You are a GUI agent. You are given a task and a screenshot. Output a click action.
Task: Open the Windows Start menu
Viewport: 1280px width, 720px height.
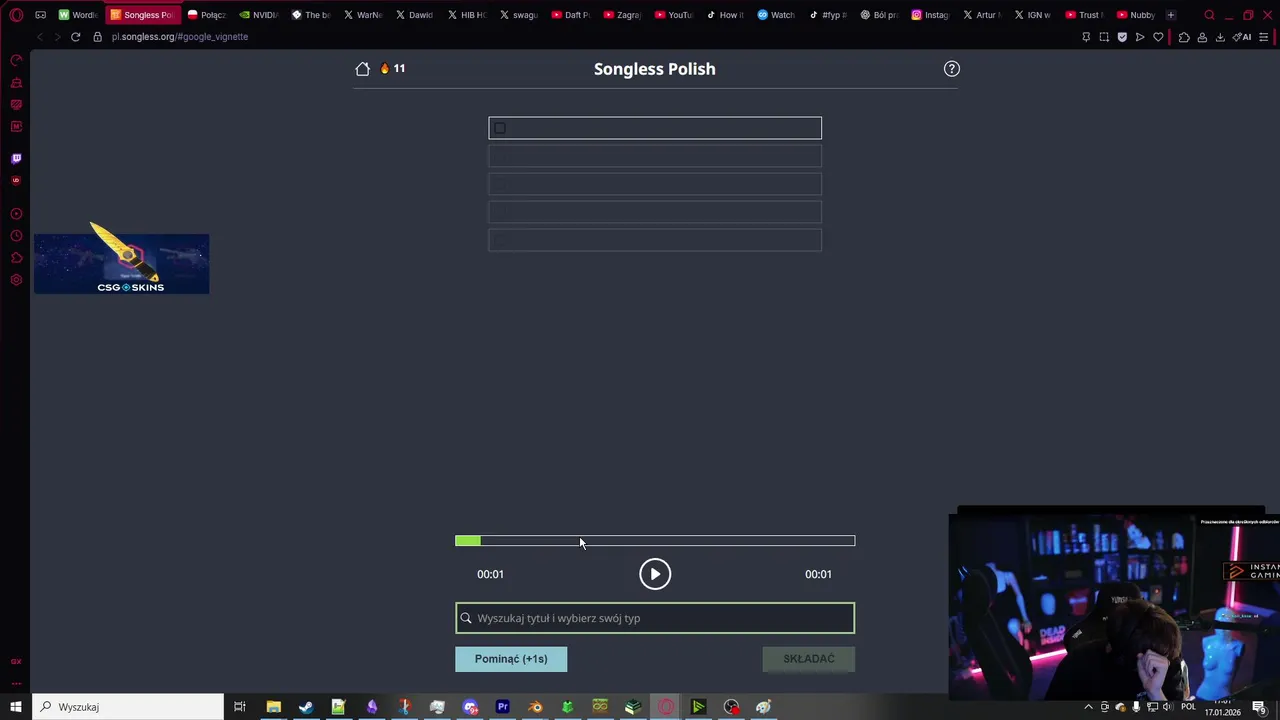click(15, 707)
